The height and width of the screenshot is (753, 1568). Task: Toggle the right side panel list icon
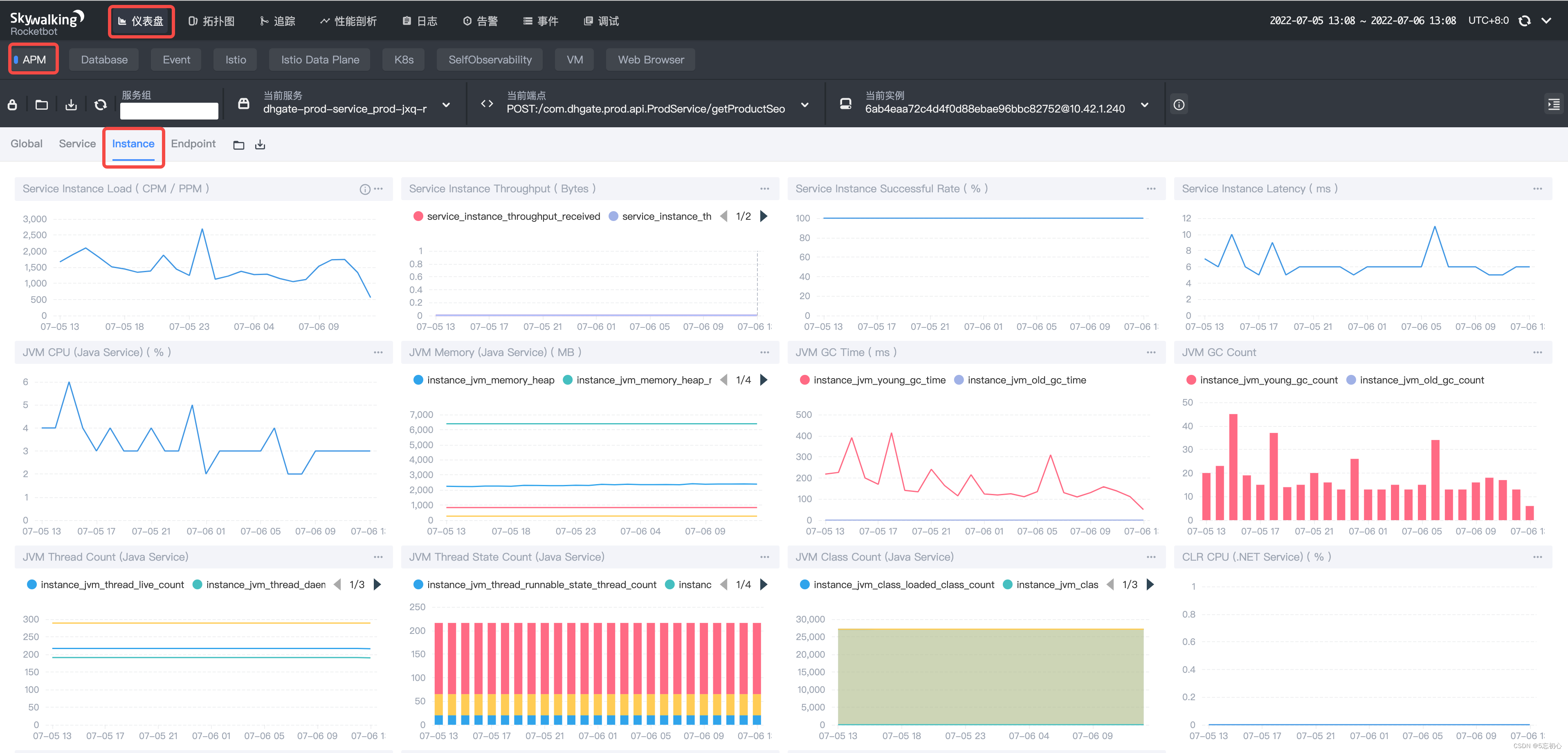(1553, 105)
